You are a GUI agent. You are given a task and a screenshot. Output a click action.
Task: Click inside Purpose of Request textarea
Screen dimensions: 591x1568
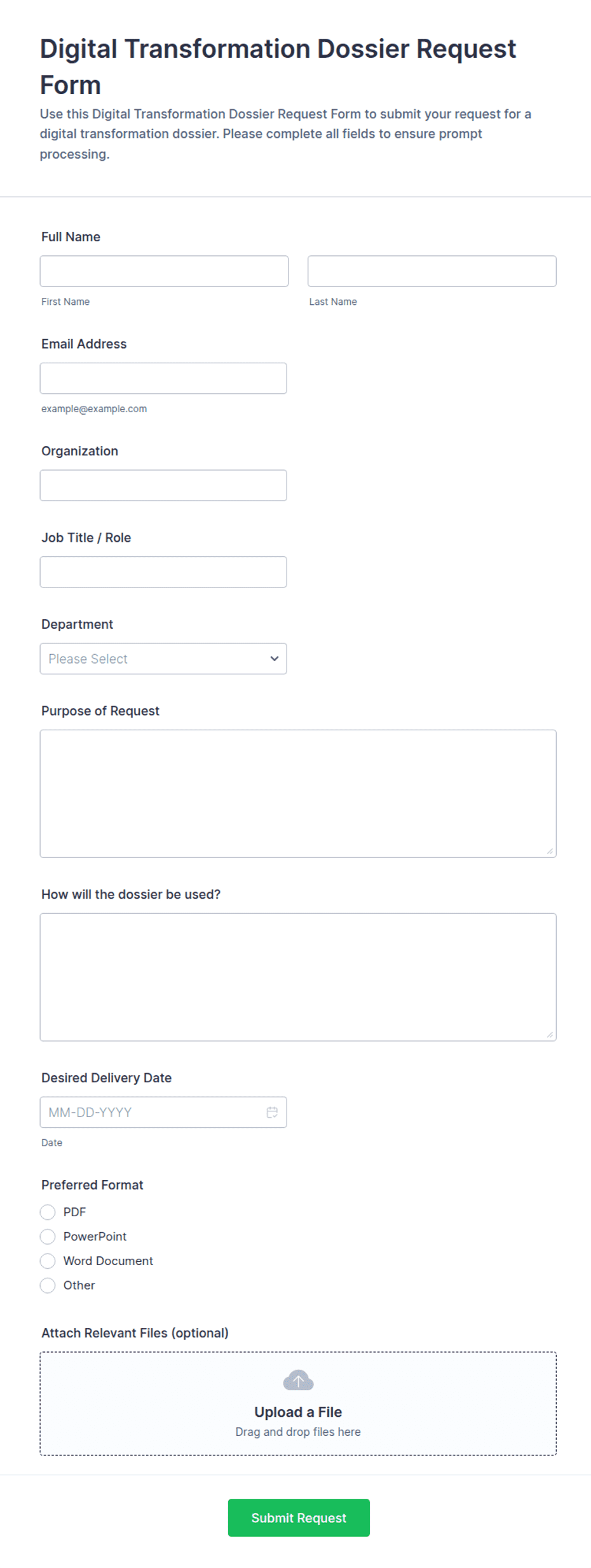pos(298,794)
